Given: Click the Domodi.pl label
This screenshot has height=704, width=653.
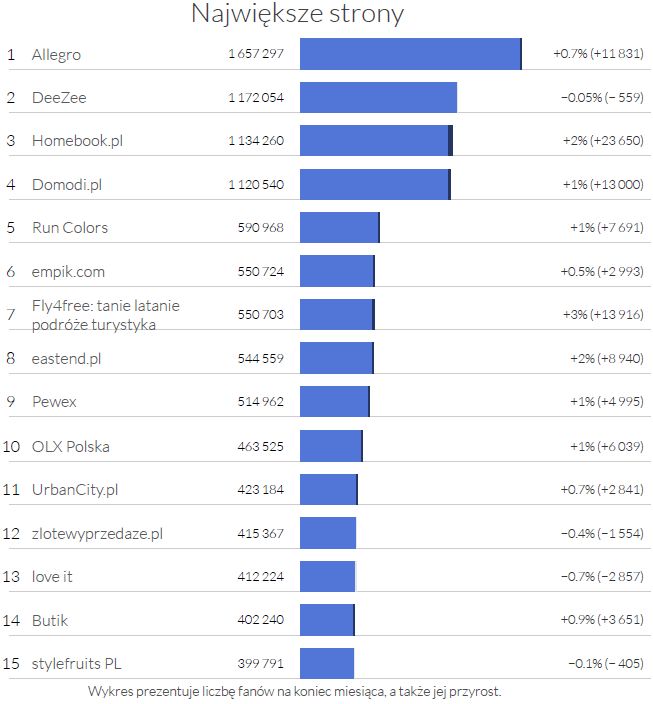Looking at the screenshot, I should (x=67, y=184).
